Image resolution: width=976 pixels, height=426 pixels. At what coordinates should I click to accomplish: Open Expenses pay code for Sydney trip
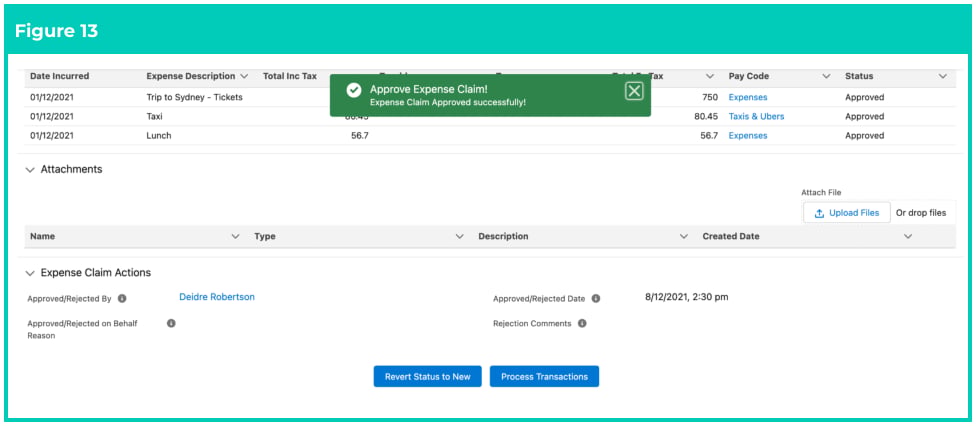click(748, 97)
